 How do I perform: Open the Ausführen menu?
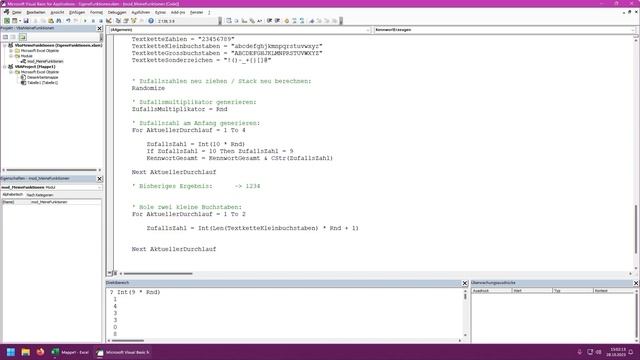point(140,13)
